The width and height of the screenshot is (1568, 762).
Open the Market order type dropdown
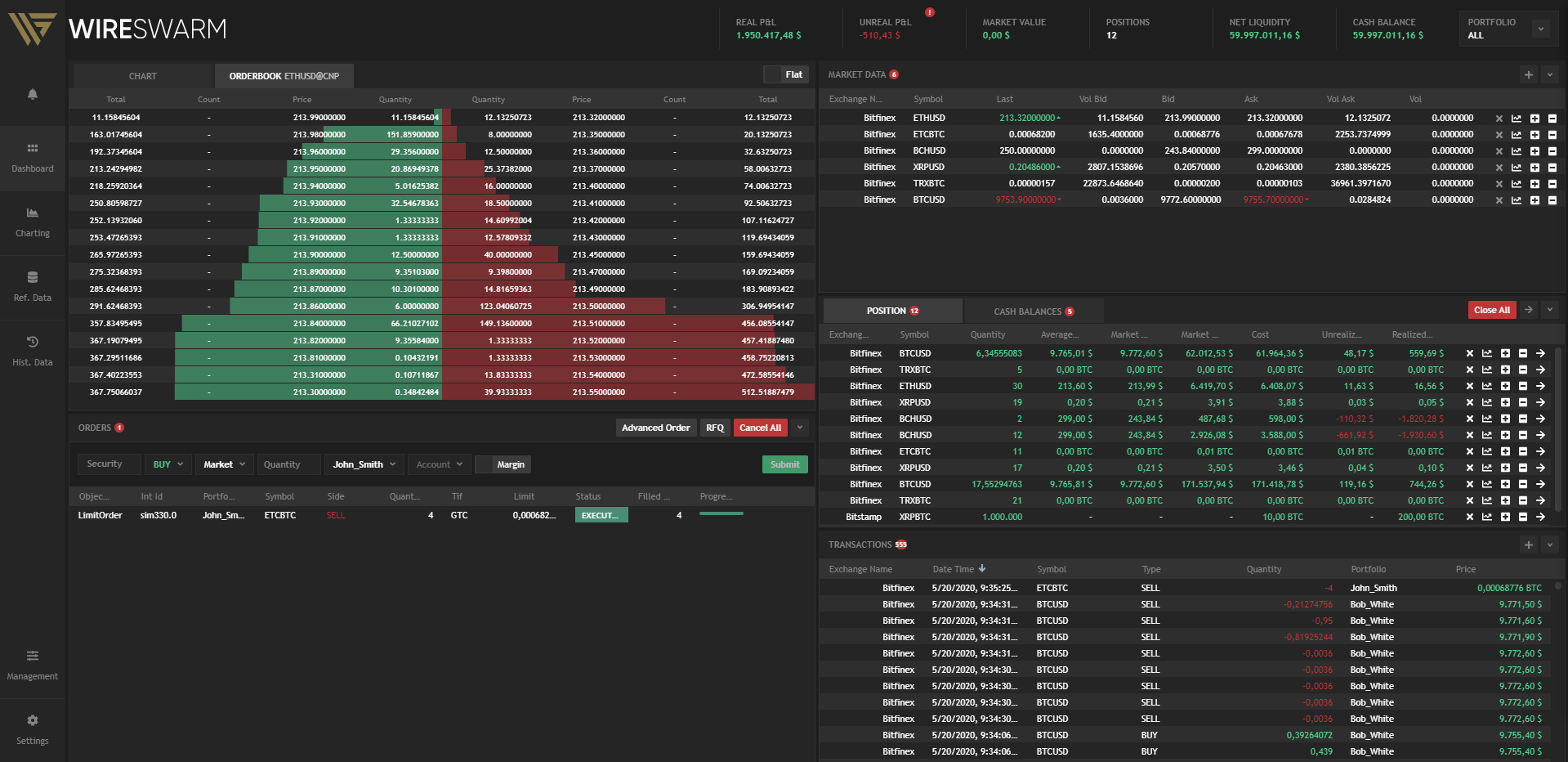pos(225,464)
